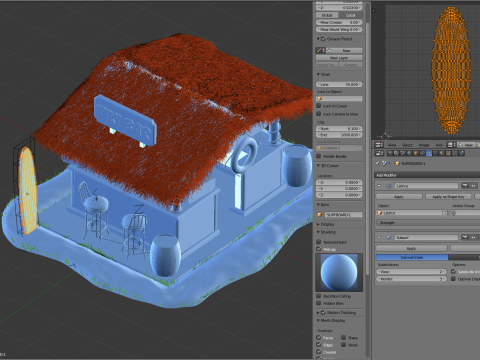
Task: Enable the Textured Solid checkbox
Action: pyautogui.click(x=319, y=242)
